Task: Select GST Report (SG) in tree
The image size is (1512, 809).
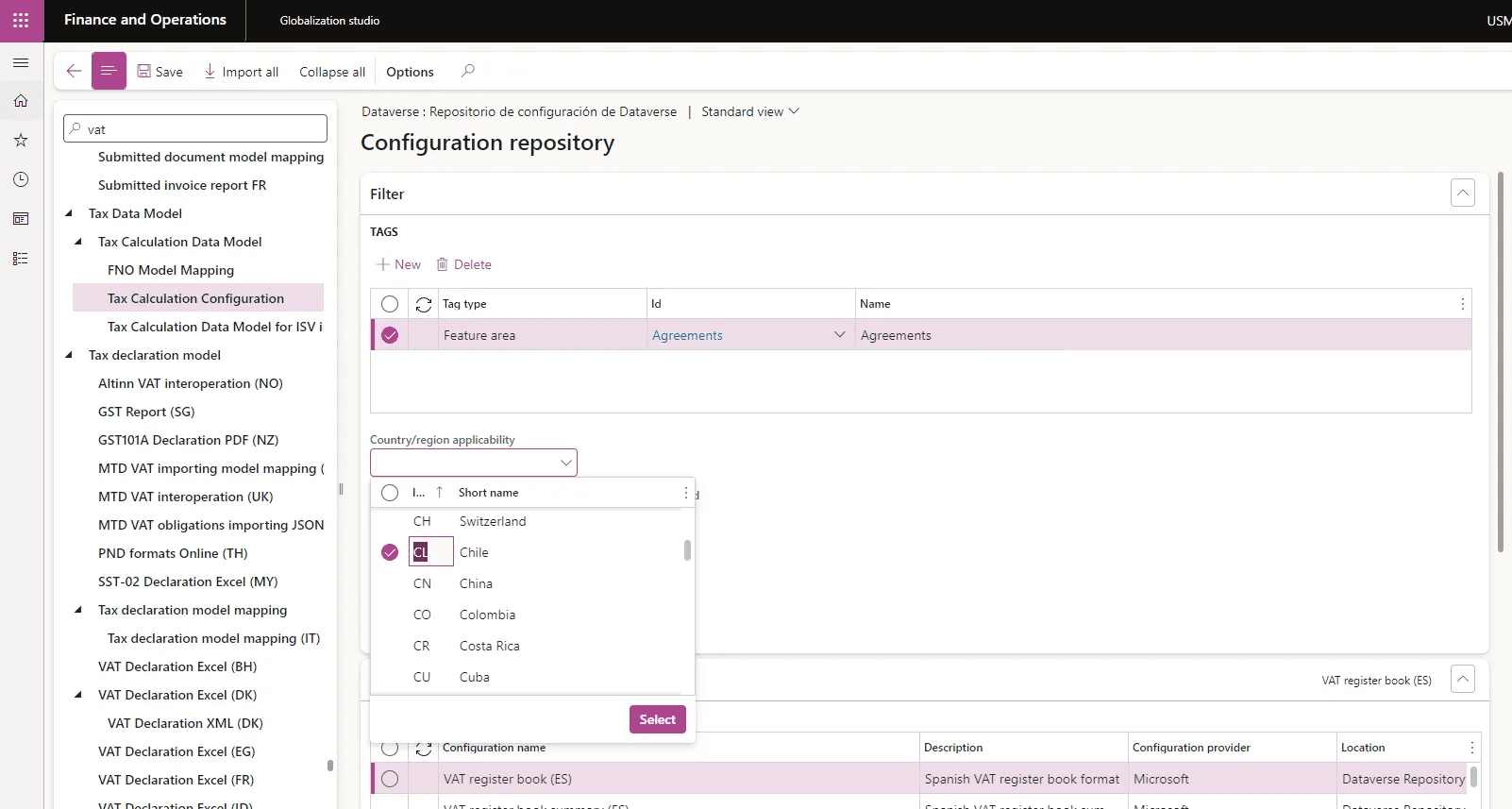Action: click(x=146, y=412)
